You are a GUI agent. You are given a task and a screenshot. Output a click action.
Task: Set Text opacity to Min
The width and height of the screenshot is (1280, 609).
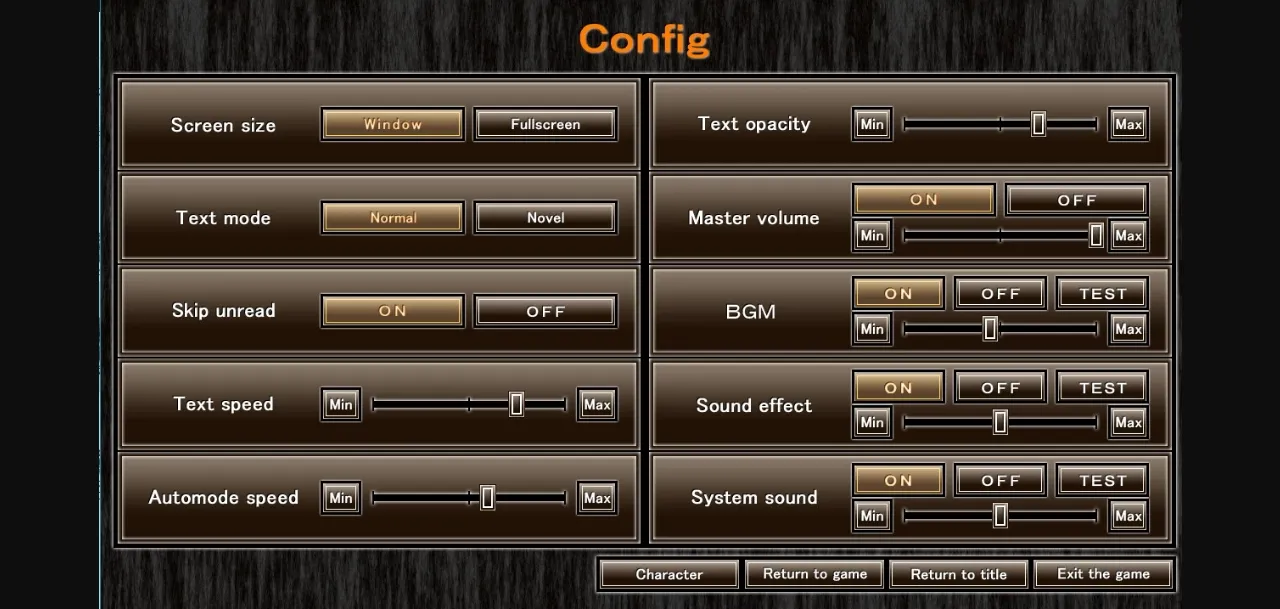872,125
